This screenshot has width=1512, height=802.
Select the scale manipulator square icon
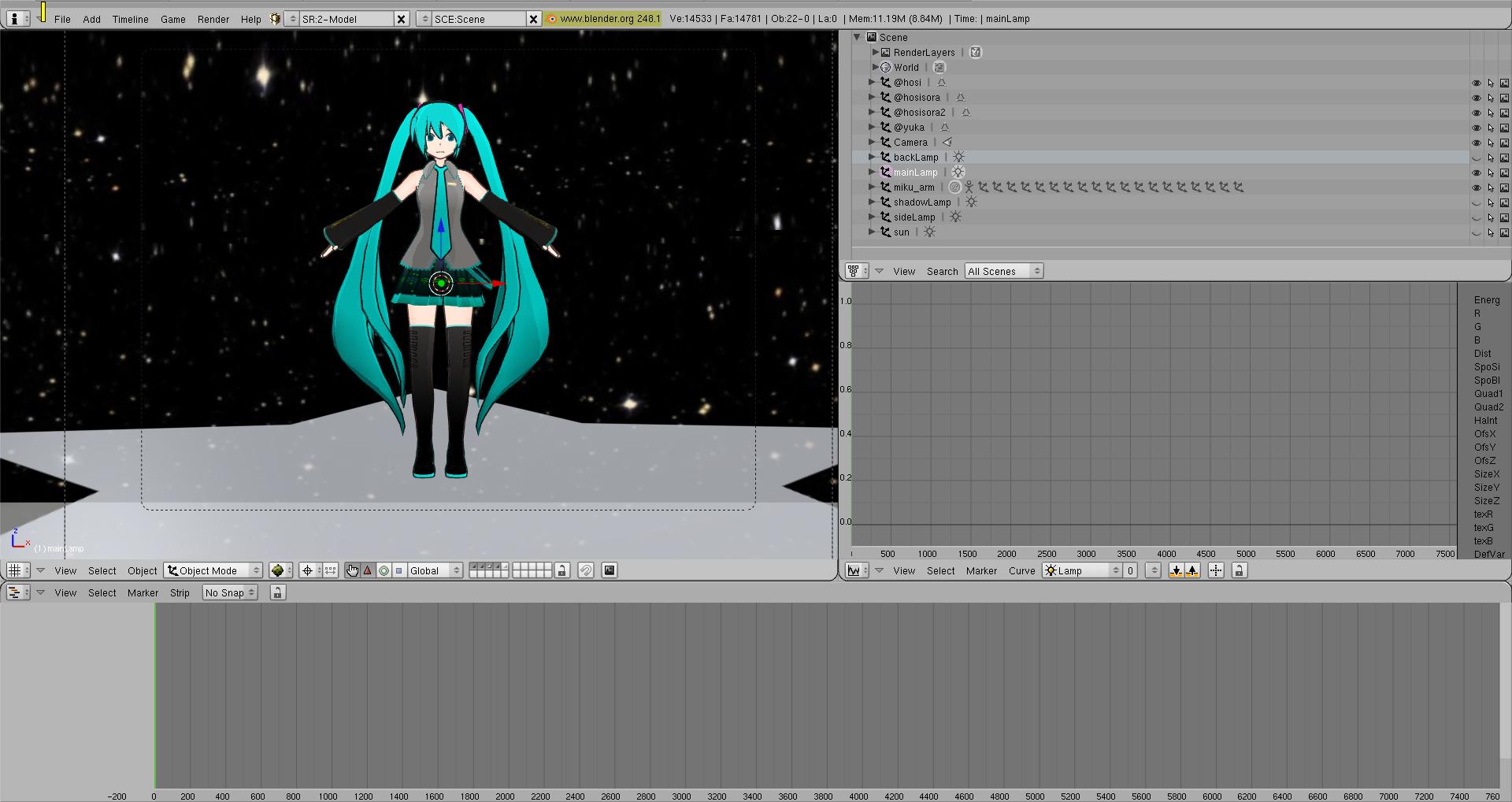pos(399,570)
